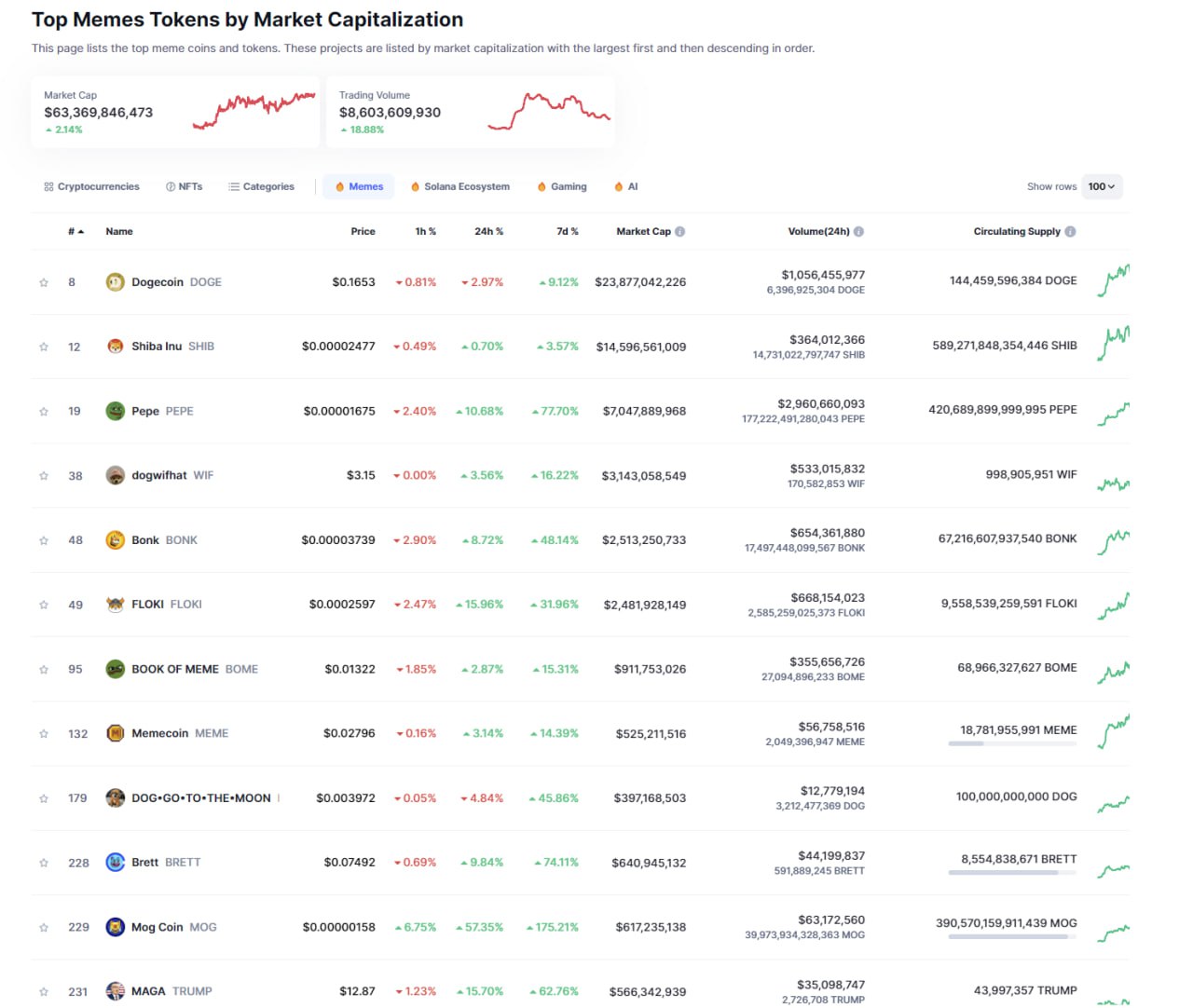Click the Circulating Supply info icon
Image resolution: width=1193 pixels, height=1008 pixels.
point(1070,232)
